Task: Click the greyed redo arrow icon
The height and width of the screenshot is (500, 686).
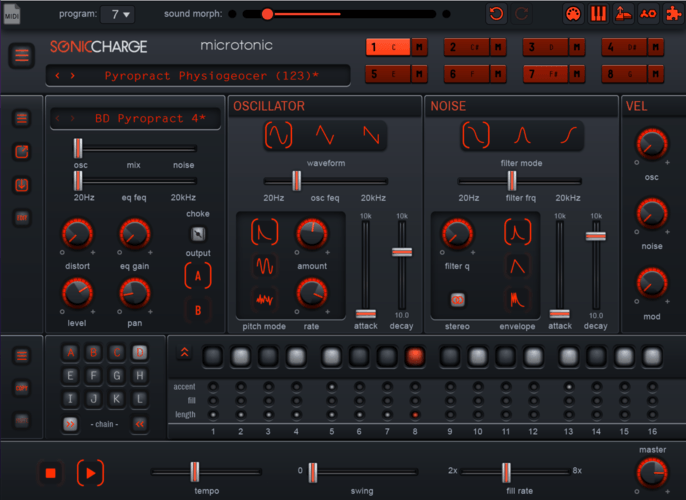Action: tap(521, 14)
